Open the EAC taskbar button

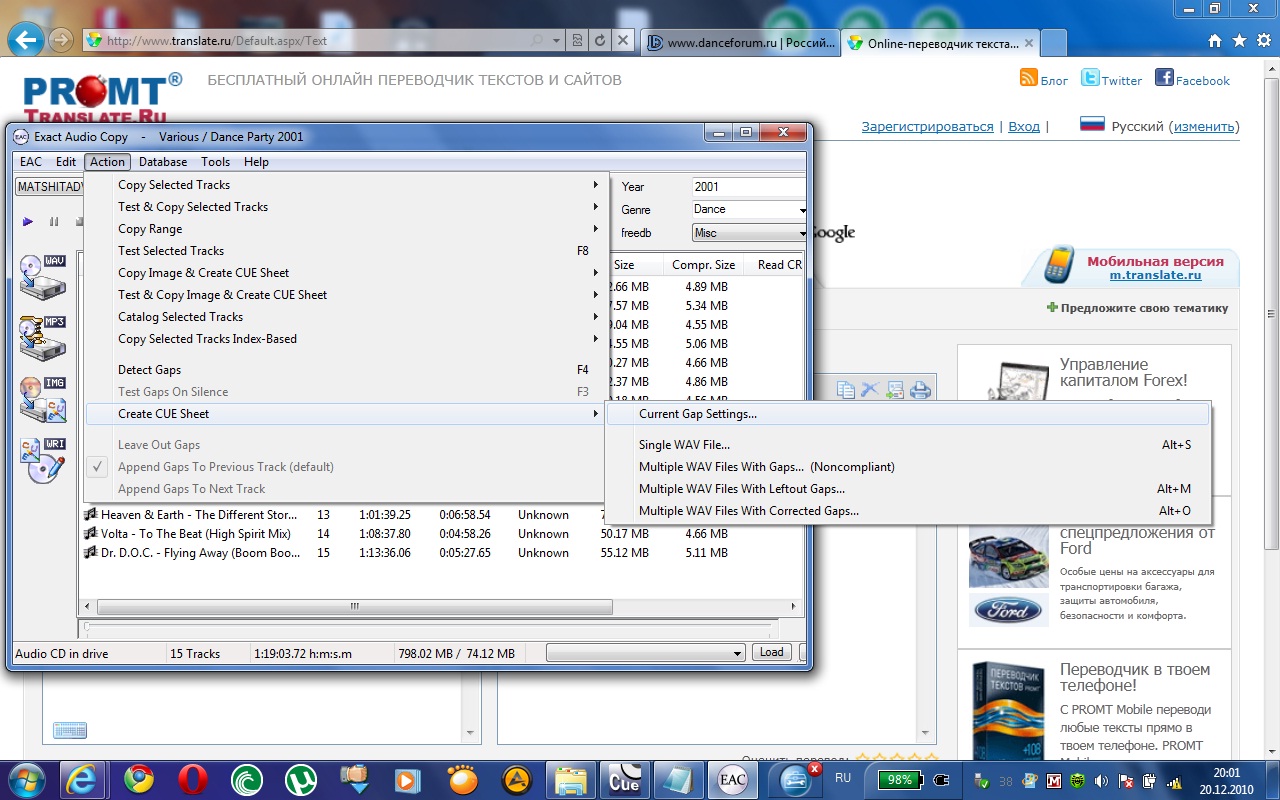tap(733, 779)
